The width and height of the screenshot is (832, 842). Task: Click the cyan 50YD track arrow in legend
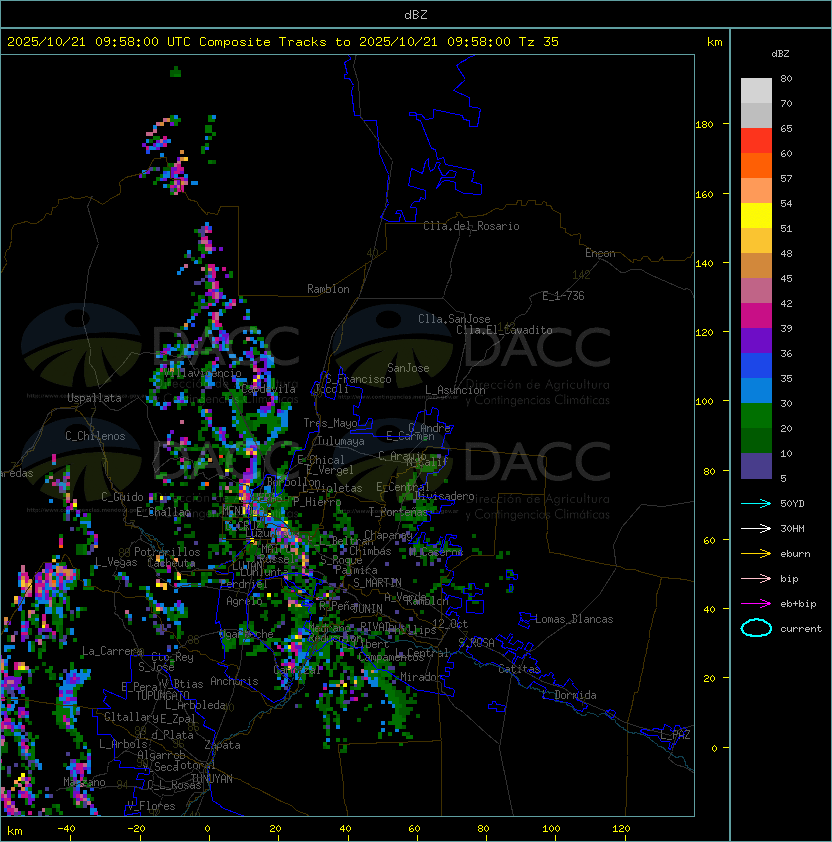pyautogui.click(x=756, y=504)
